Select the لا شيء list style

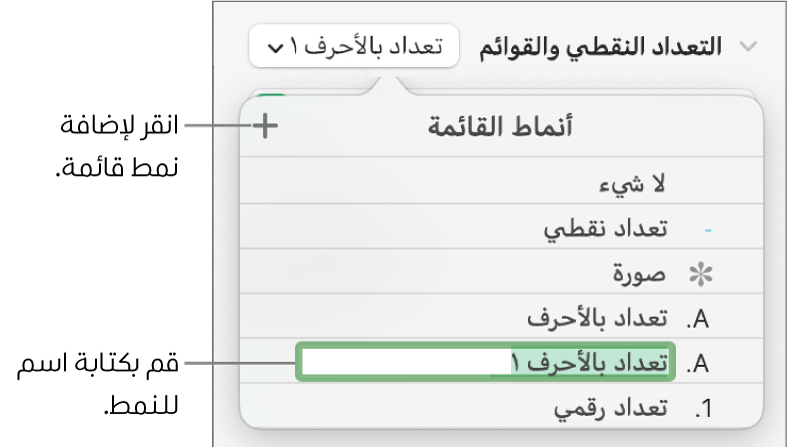[x=639, y=185]
